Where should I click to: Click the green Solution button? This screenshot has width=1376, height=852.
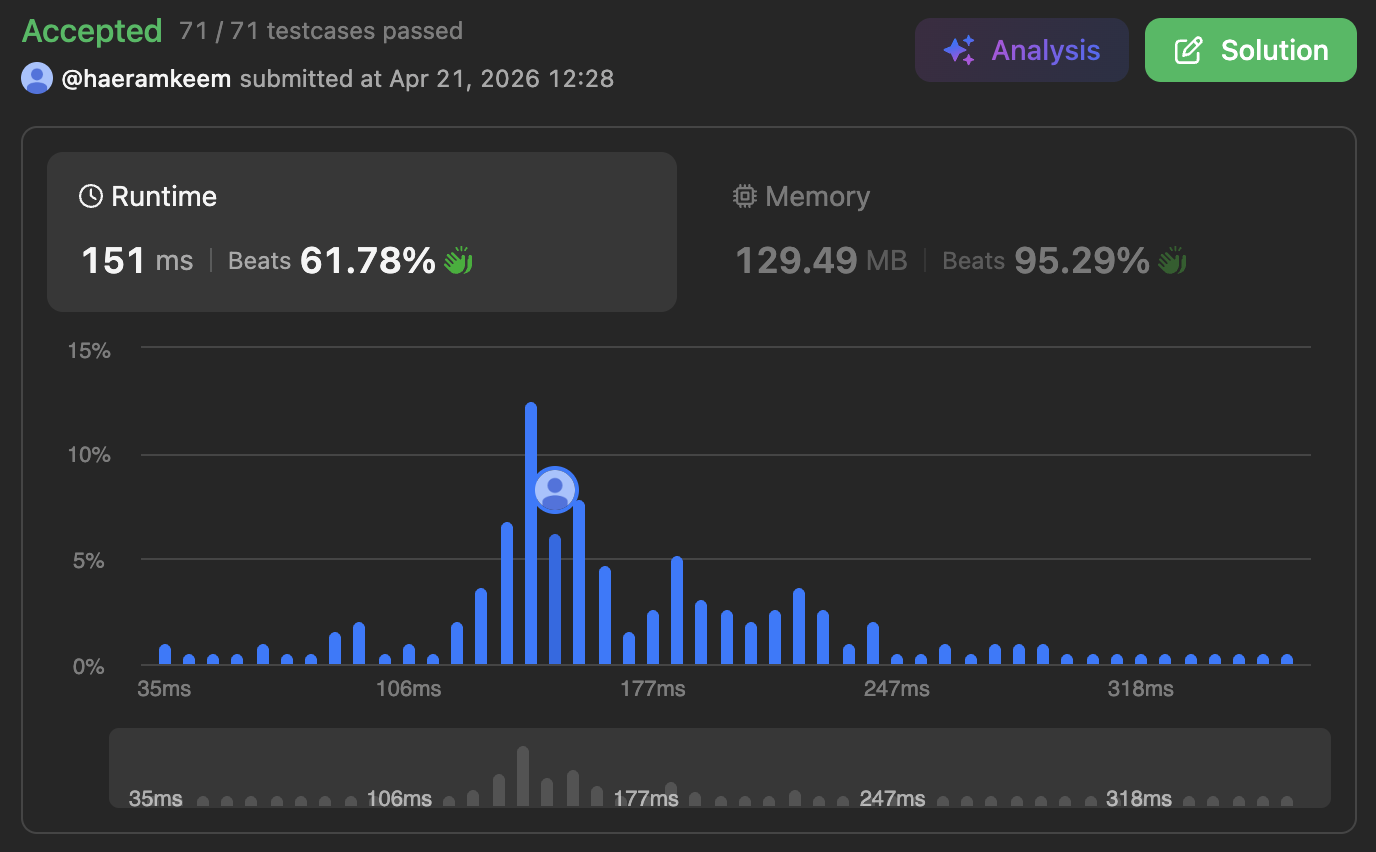[x=1250, y=50]
